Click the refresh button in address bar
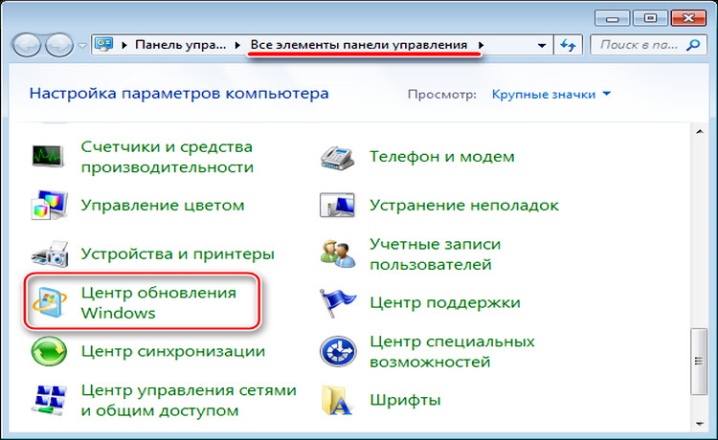This screenshot has width=718, height=440. click(x=568, y=45)
